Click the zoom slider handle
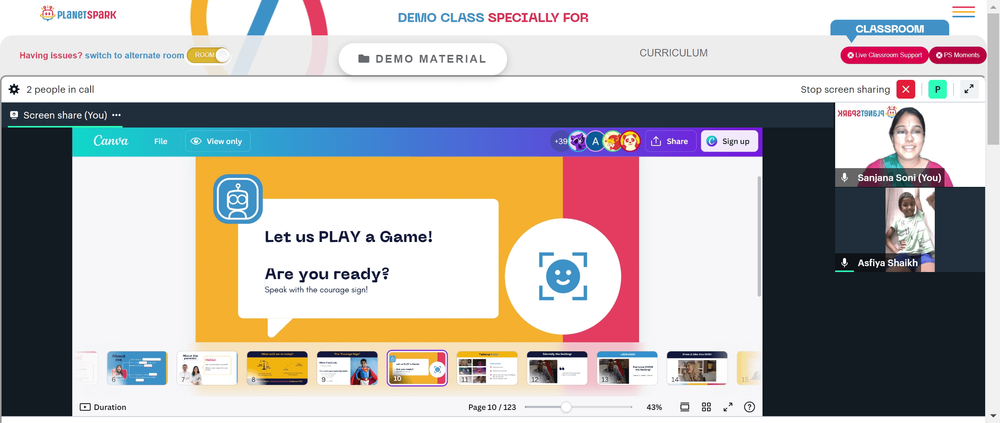 tap(566, 407)
